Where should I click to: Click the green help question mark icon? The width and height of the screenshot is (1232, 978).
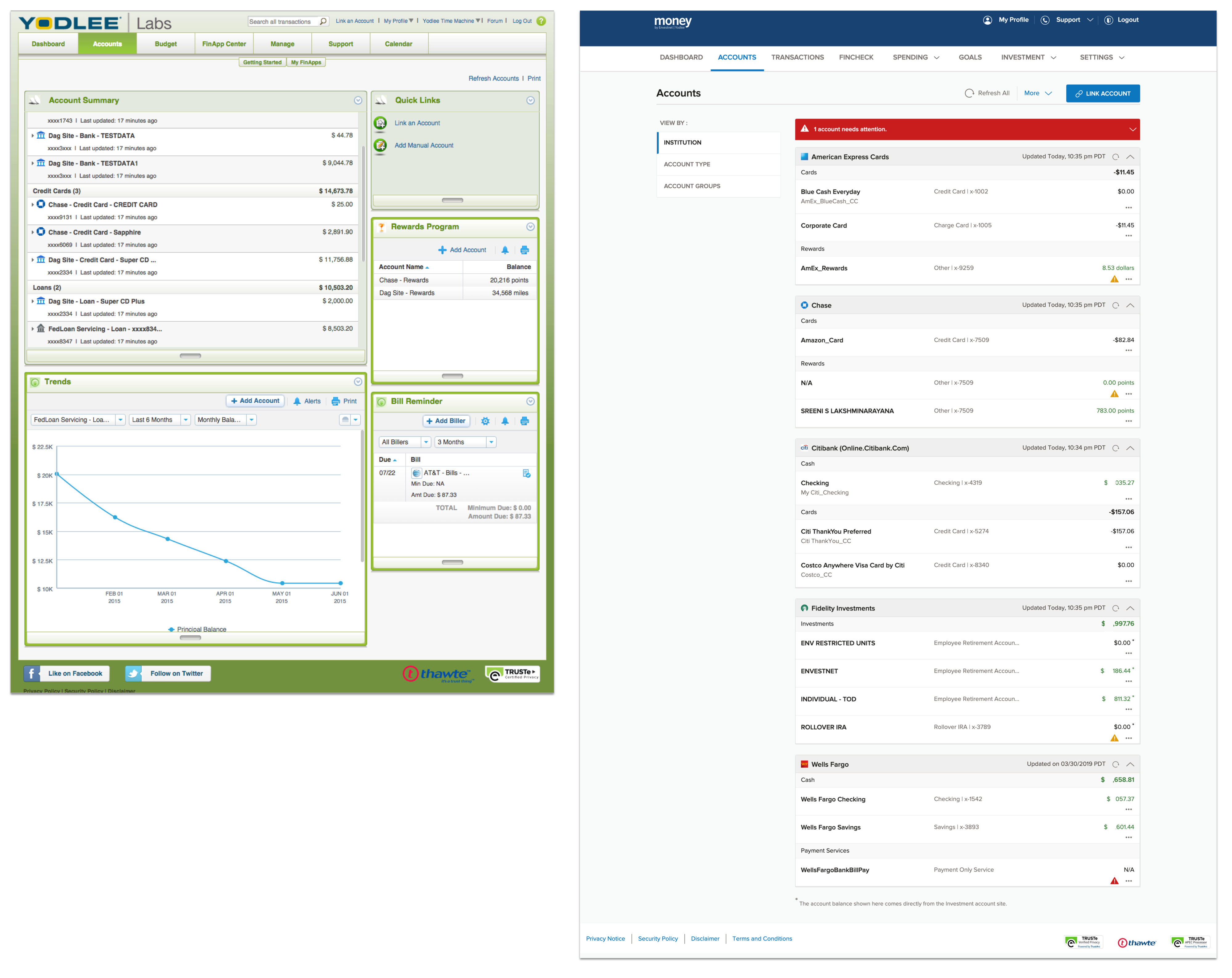[x=541, y=21]
